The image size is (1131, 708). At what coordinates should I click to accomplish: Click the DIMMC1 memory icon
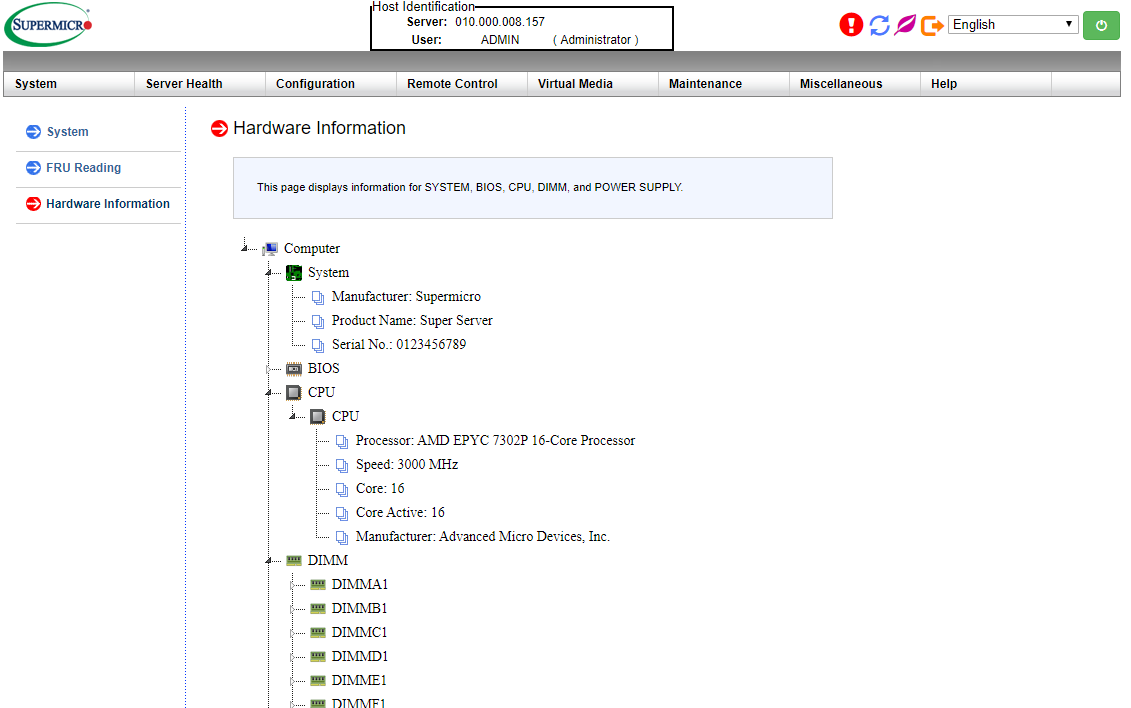[x=318, y=632]
